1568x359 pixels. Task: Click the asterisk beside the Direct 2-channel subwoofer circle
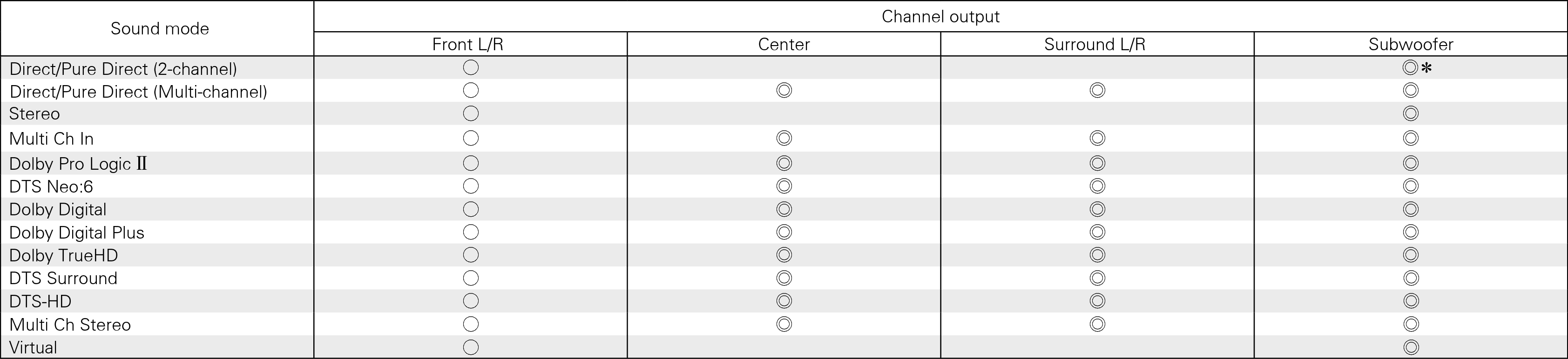(x=1427, y=68)
